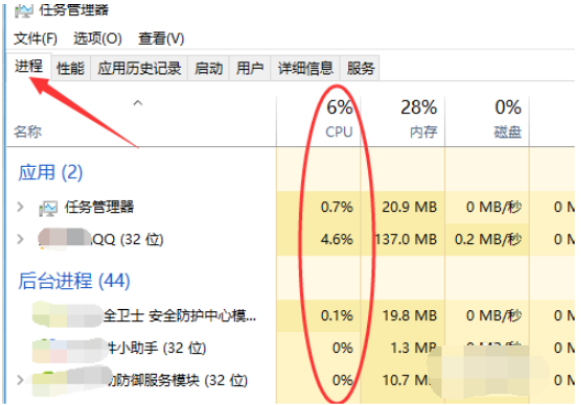The height and width of the screenshot is (405, 582).
Task: Expand the QQ (32 位) process entry
Action: click(x=20, y=239)
